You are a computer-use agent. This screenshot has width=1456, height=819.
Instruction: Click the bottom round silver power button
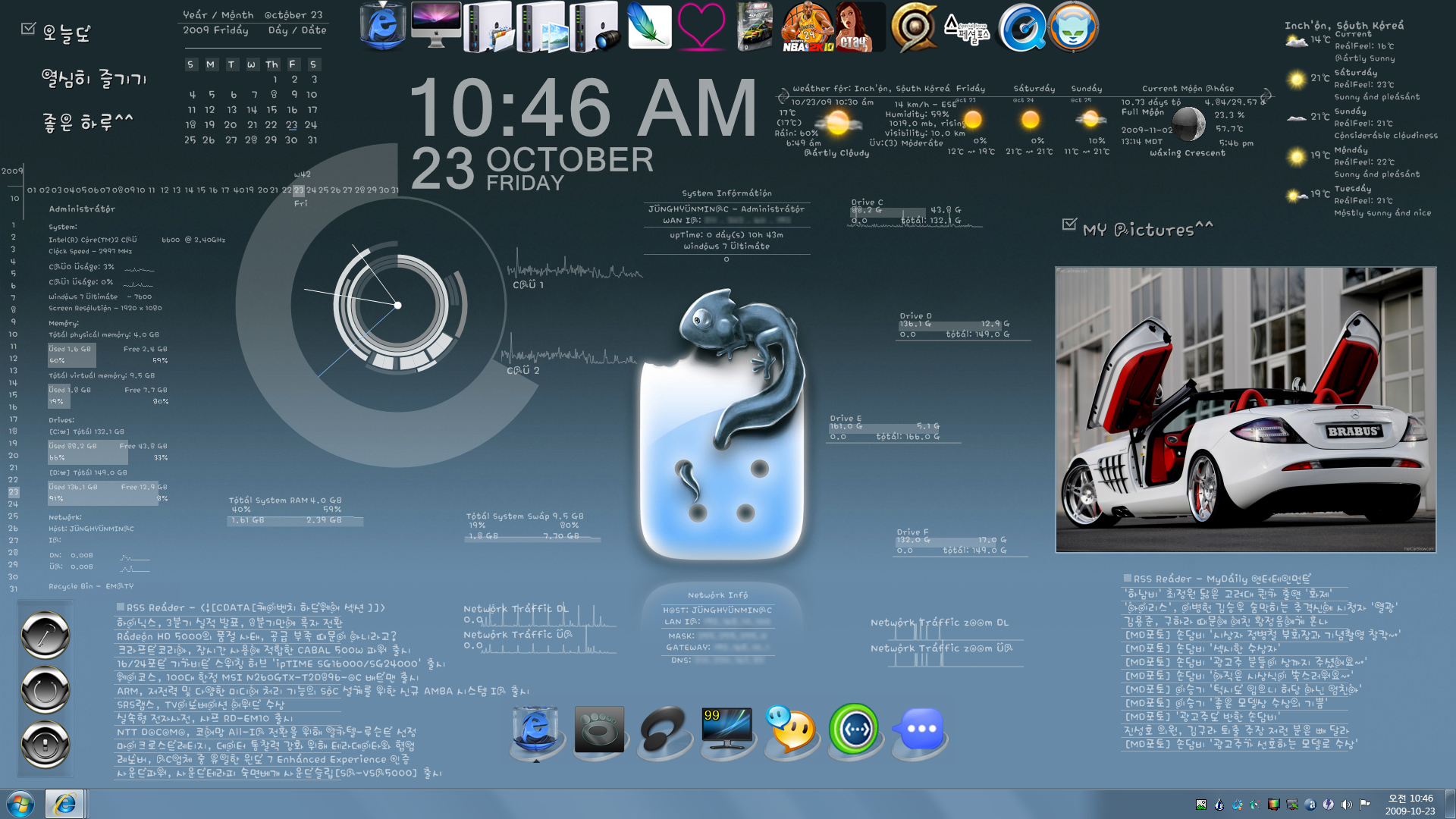click(45, 745)
